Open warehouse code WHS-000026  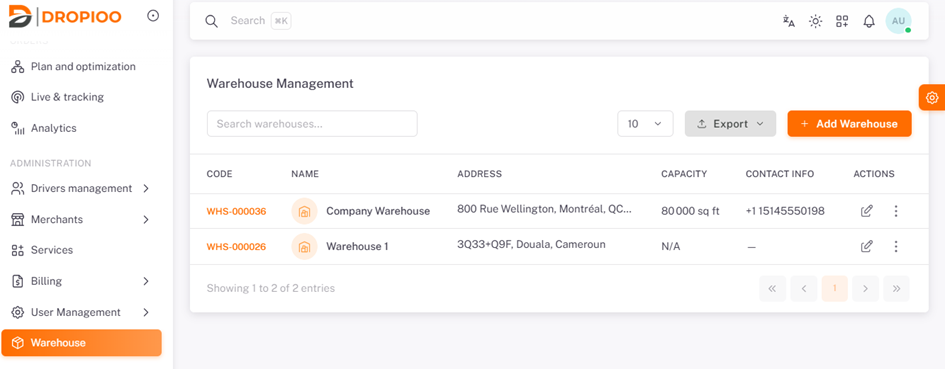click(236, 247)
